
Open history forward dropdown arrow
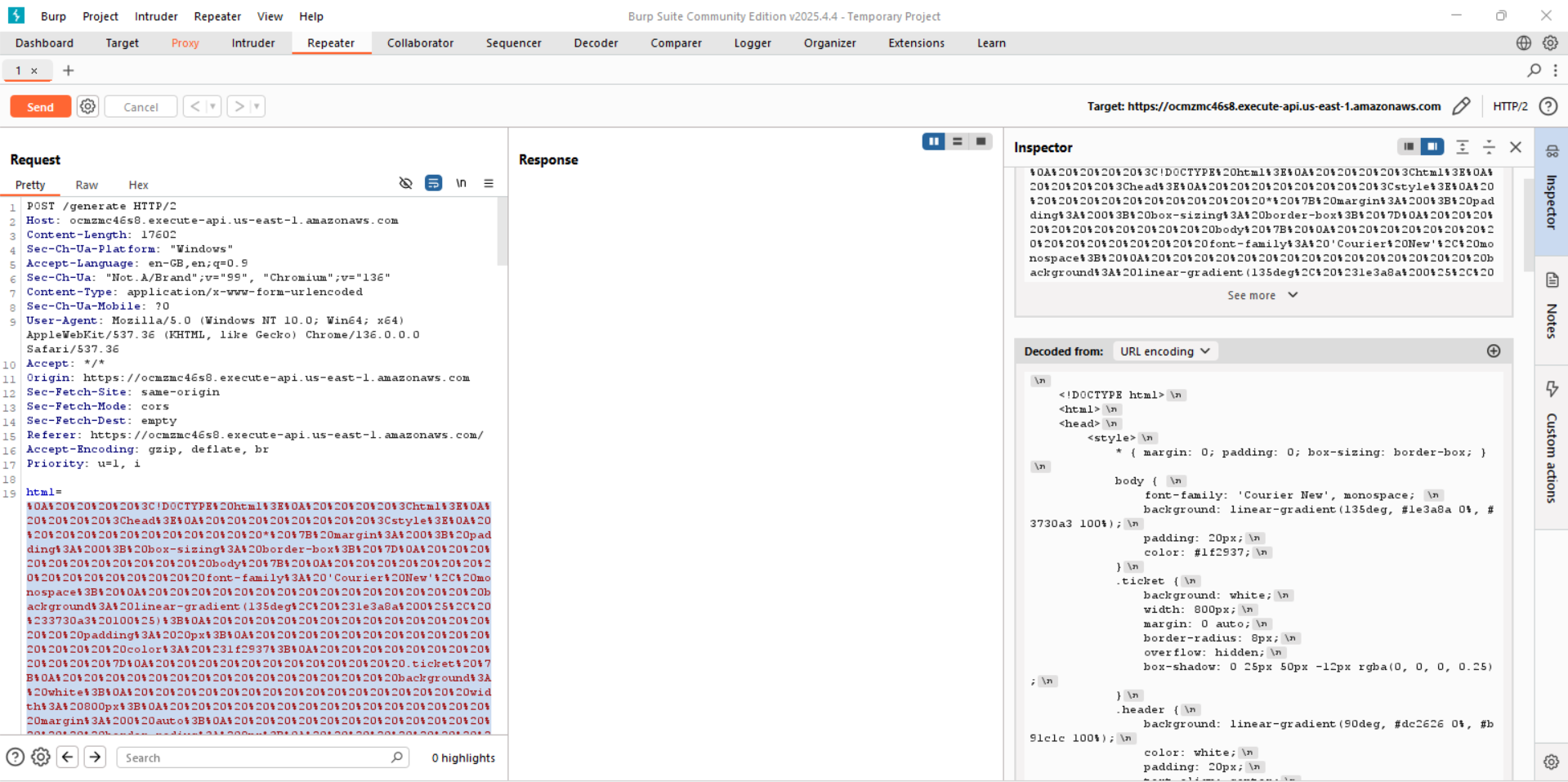257,106
